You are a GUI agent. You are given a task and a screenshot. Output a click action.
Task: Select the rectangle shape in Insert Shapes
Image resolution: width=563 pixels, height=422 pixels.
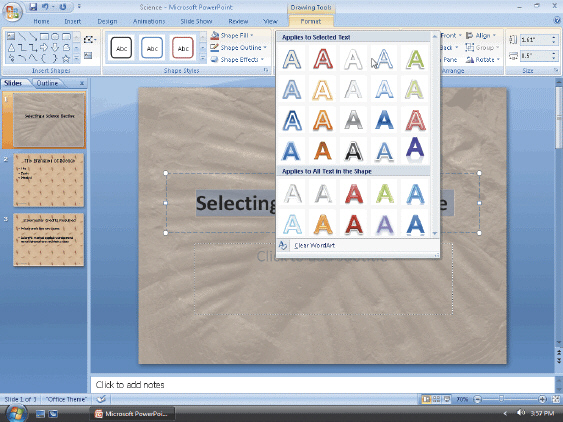click(44, 37)
